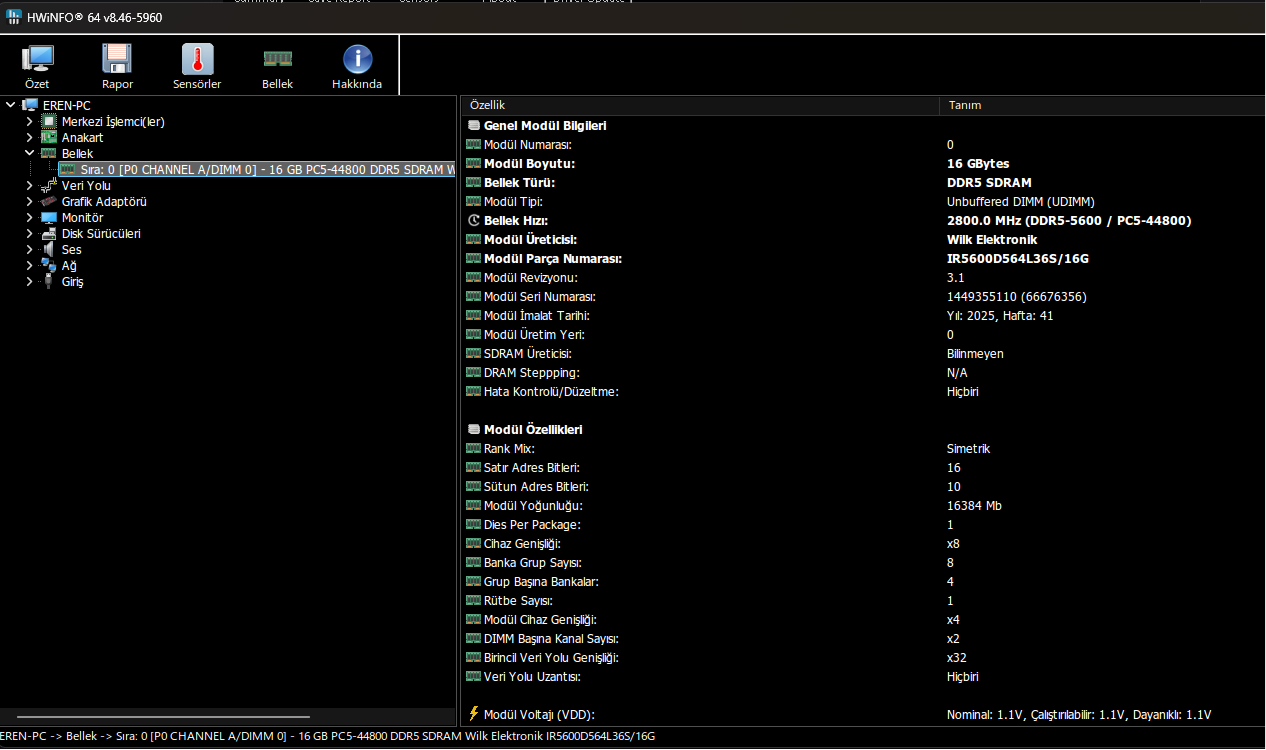Click the Monitör display icon
The height and width of the screenshot is (750, 1266).
(x=49, y=217)
